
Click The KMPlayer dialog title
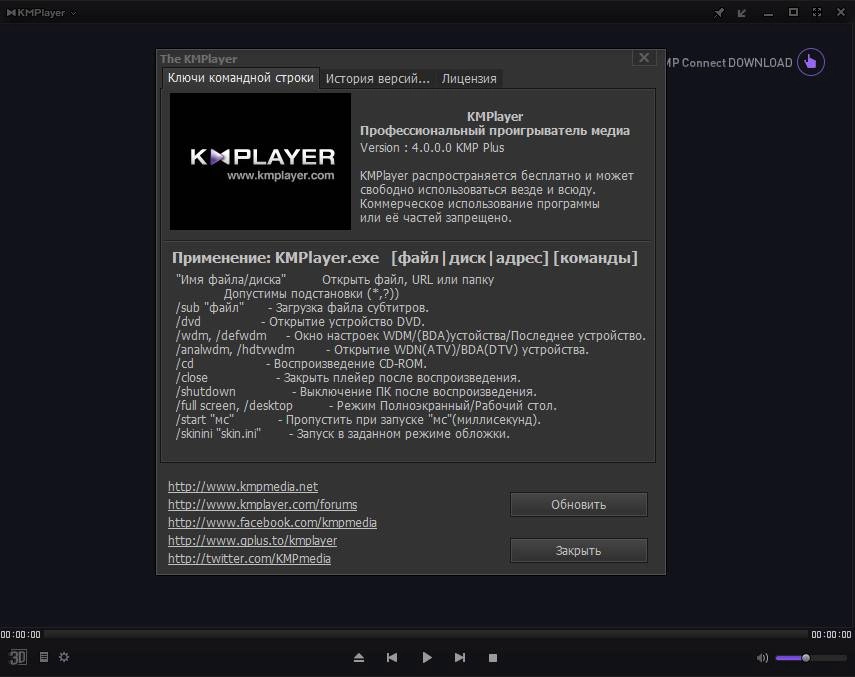pyautogui.click(x=198, y=58)
